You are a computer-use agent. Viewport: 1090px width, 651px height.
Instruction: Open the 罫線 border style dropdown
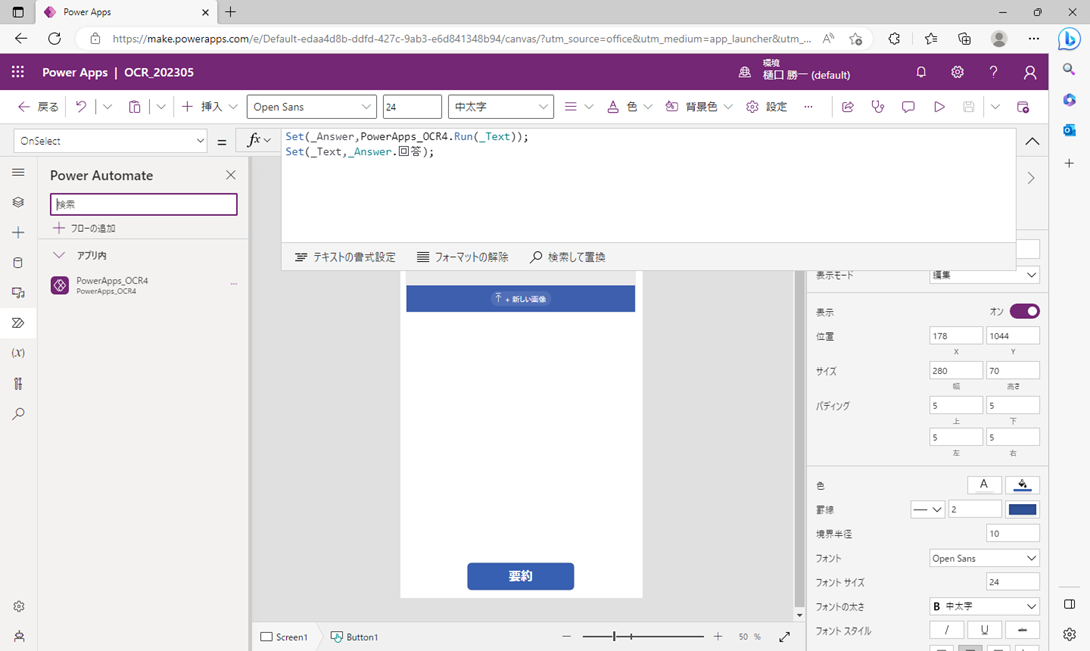pyautogui.click(x=927, y=509)
